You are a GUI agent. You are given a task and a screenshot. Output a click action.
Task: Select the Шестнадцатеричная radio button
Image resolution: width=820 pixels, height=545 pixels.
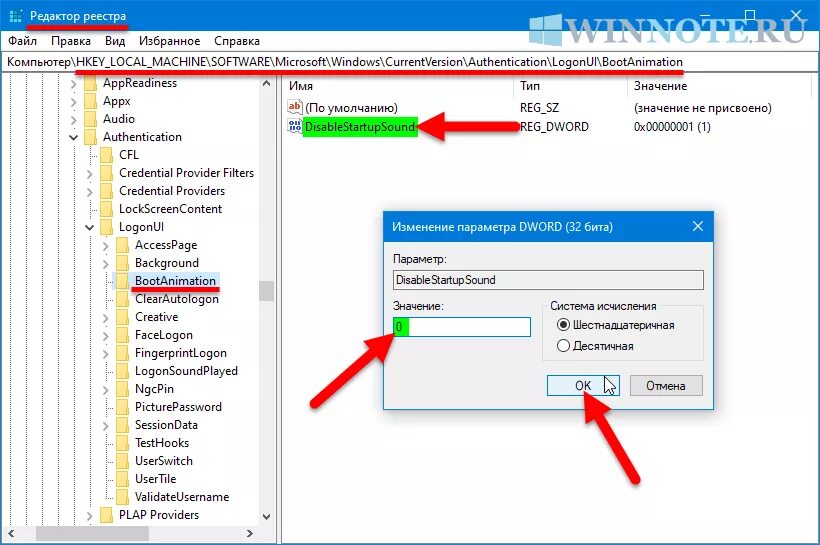pos(563,325)
